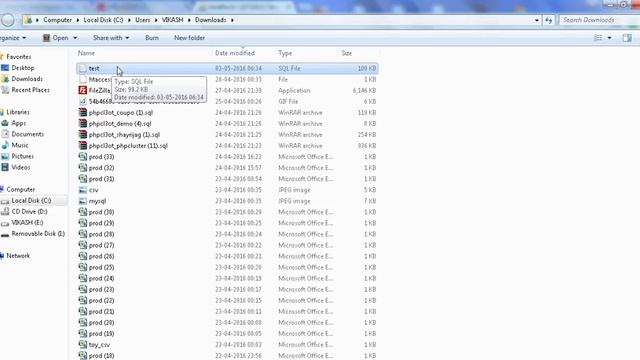The height and width of the screenshot is (360, 640).
Task: Expand breadcrumb arrow after Computer
Action: click(78, 20)
